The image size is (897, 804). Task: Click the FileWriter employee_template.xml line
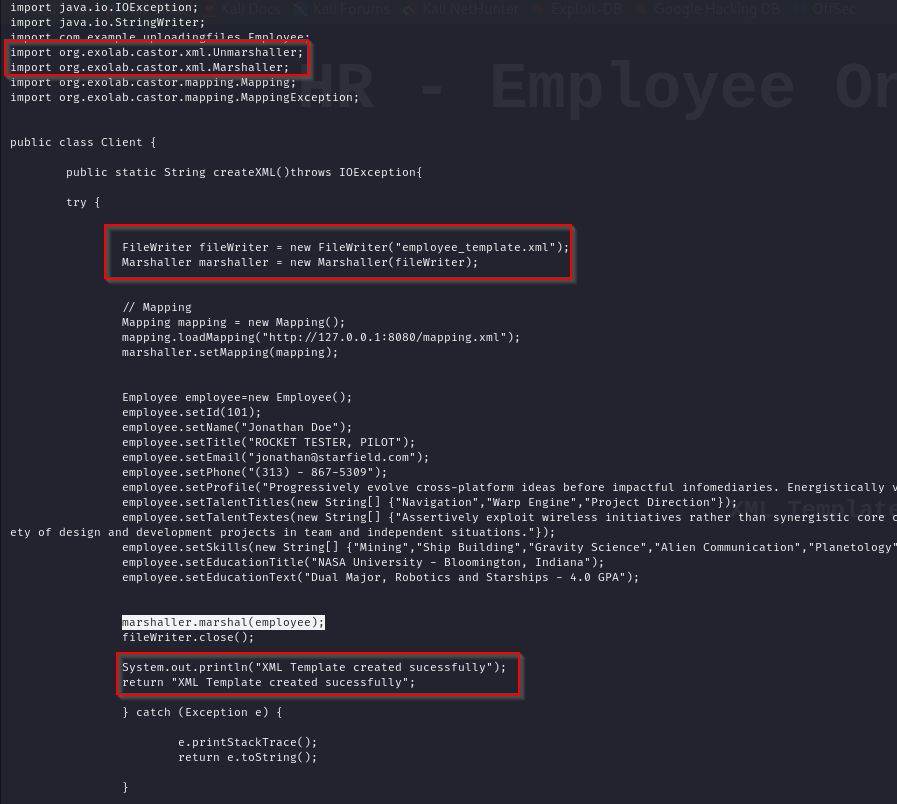345,247
